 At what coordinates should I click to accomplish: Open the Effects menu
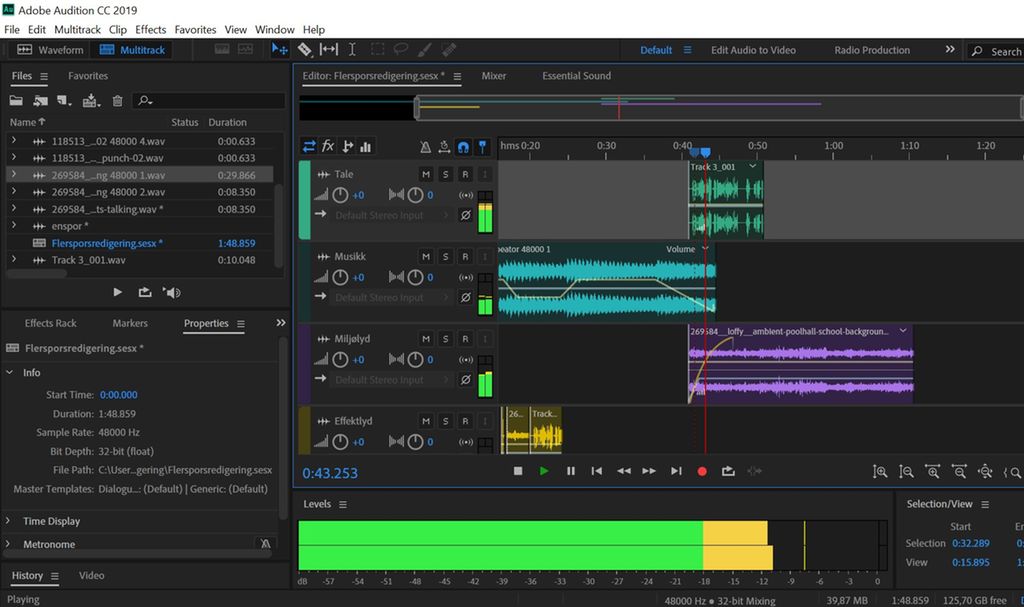[x=151, y=30]
